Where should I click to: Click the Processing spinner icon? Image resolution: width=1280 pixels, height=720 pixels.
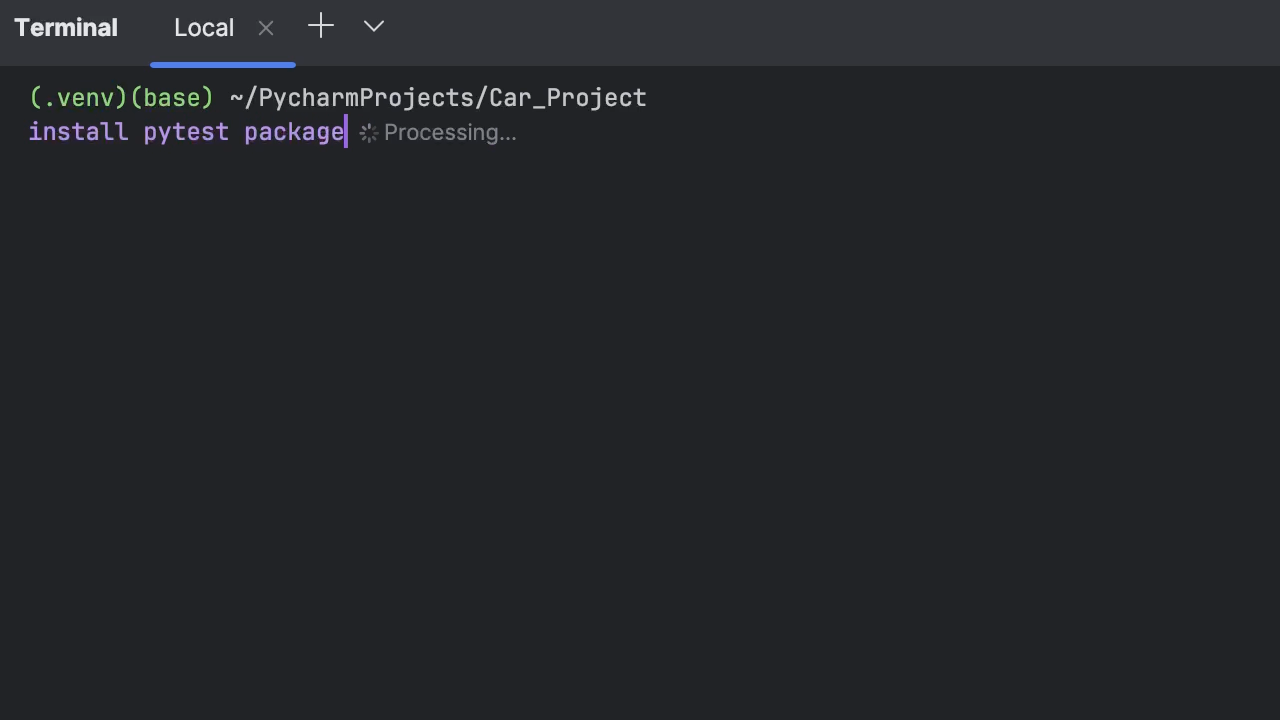coord(368,133)
